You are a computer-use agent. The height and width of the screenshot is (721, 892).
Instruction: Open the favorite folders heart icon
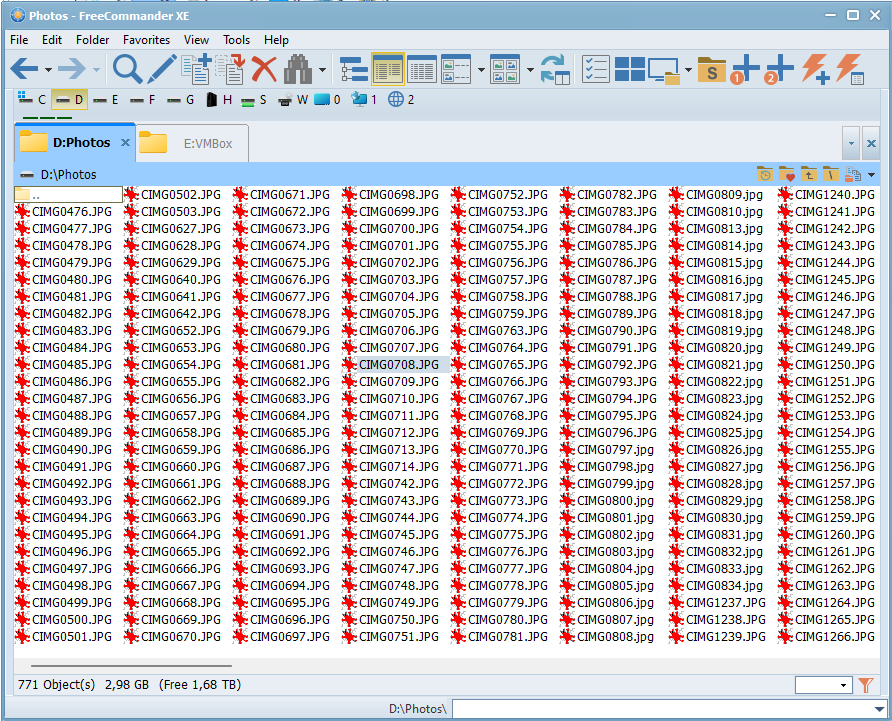coord(786,174)
